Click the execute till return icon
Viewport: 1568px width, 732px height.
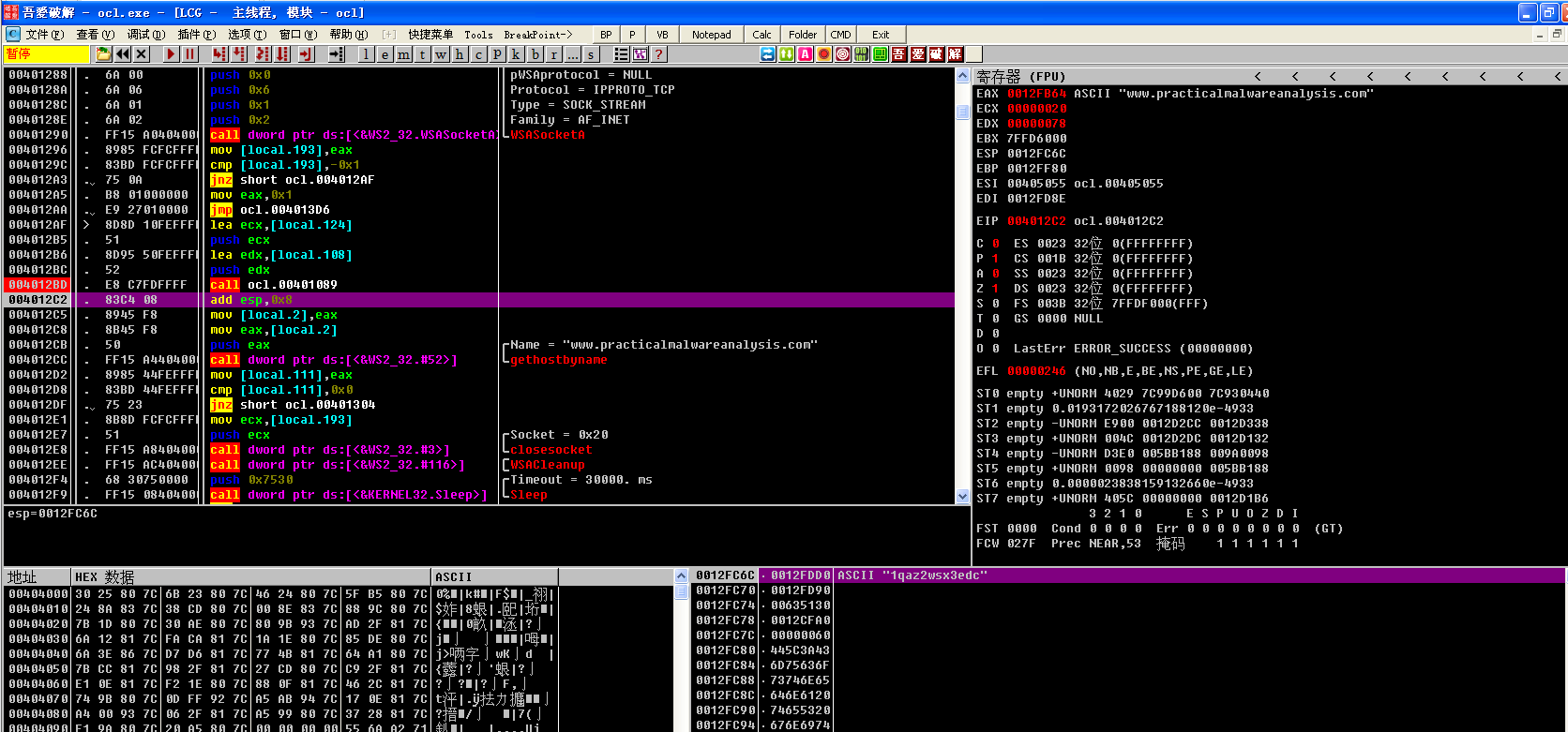[306, 54]
